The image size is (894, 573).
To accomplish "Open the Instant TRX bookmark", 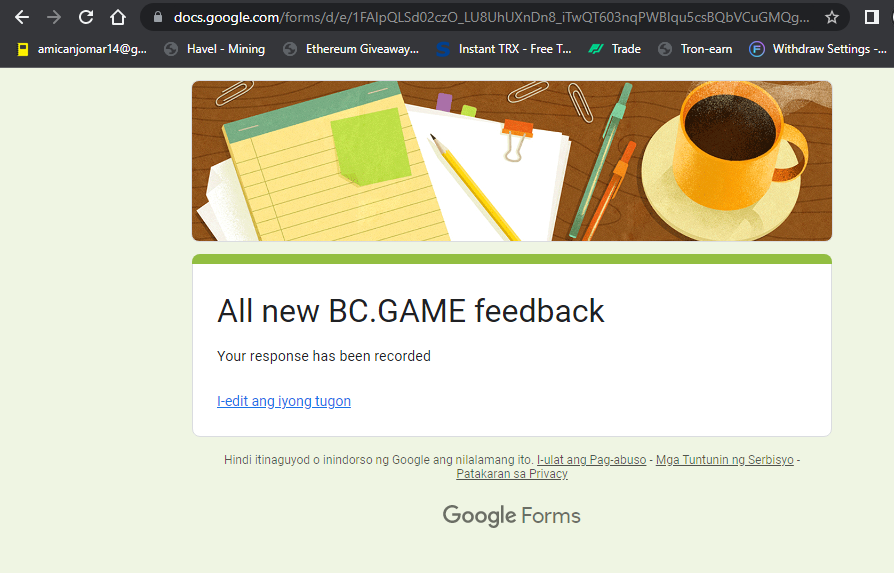I will (504, 49).
